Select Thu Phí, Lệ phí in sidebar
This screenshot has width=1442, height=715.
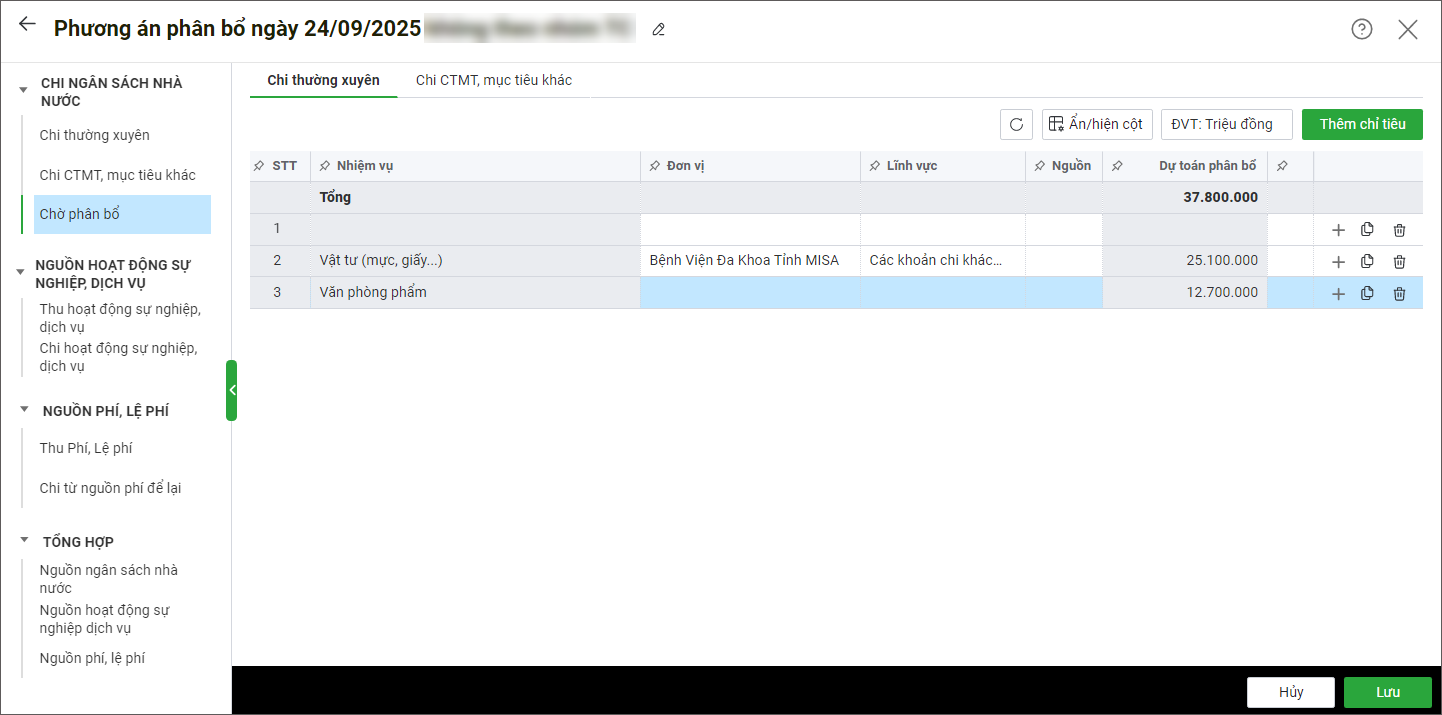click(x=86, y=448)
